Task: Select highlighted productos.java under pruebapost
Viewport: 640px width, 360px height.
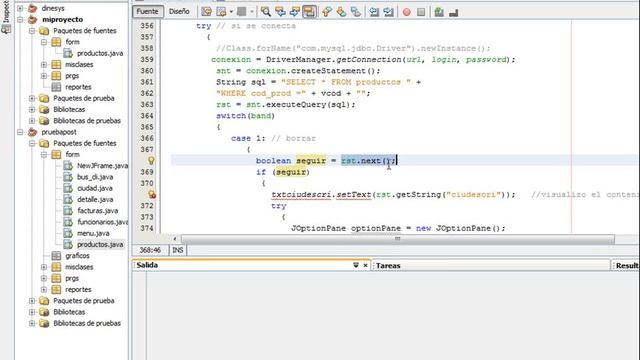Action: point(100,244)
